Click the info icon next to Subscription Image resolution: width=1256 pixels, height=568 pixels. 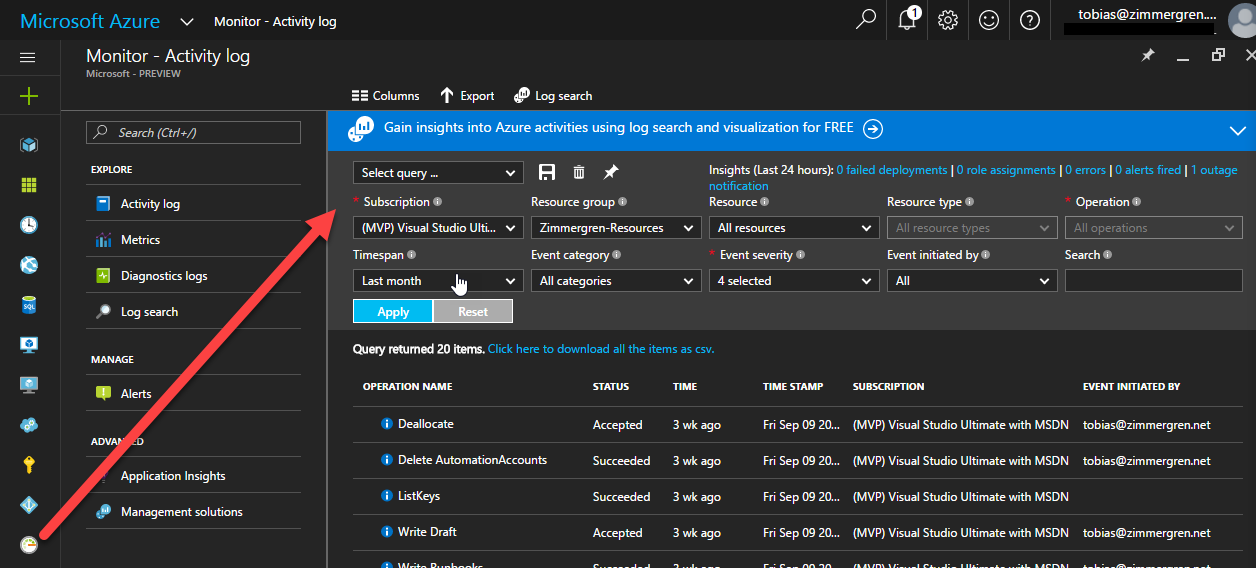[438, 202]
